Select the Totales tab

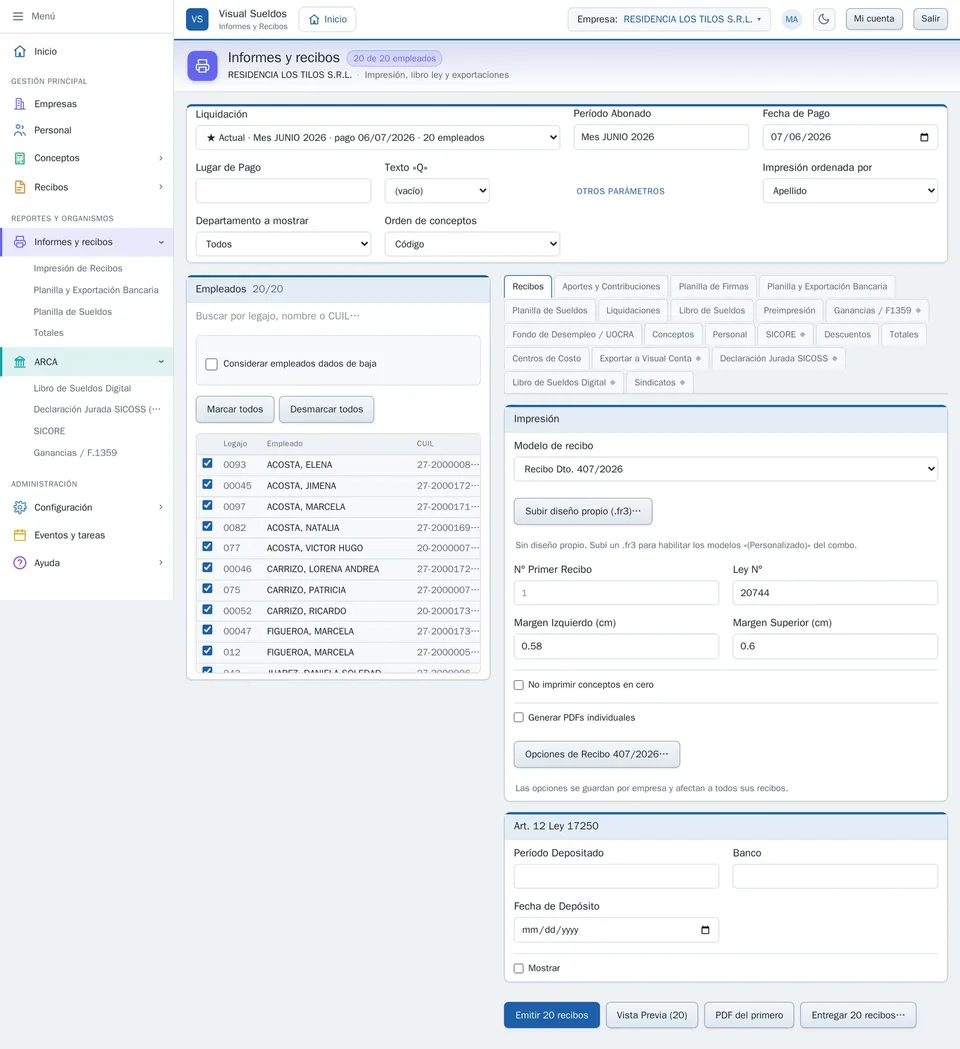click(904, 335)
